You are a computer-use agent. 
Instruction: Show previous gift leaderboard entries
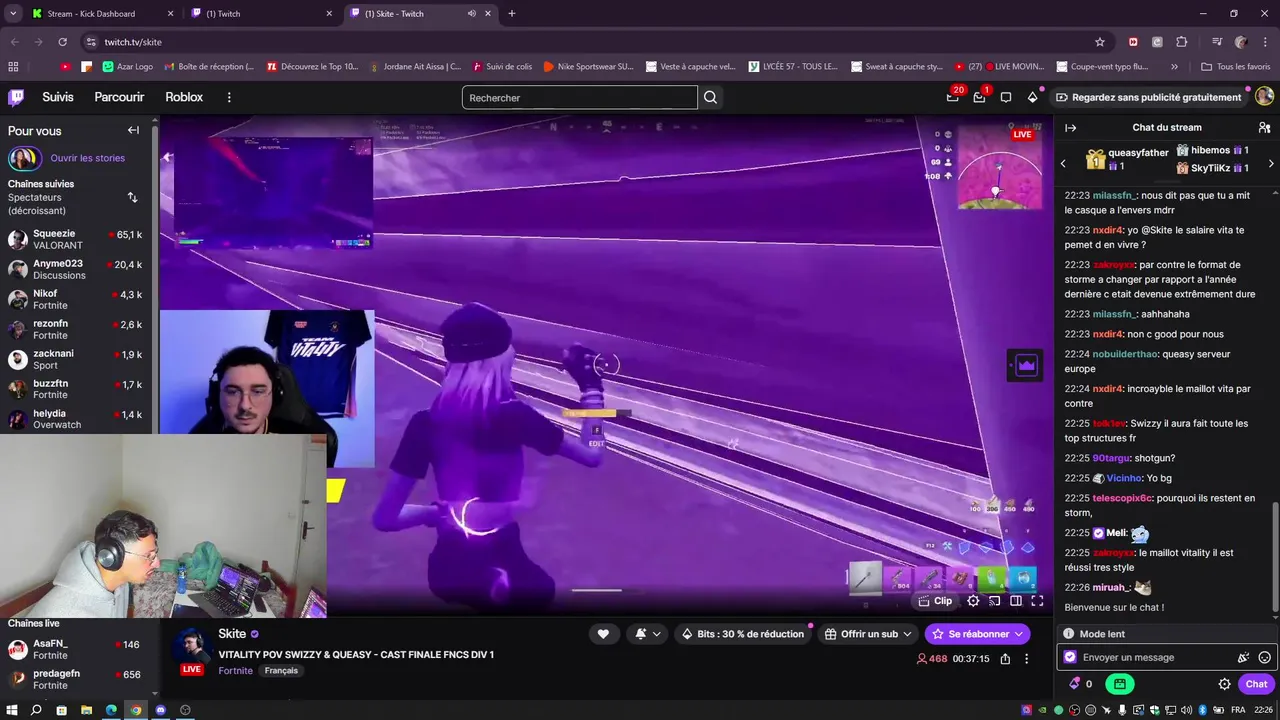pos(1063,163)
